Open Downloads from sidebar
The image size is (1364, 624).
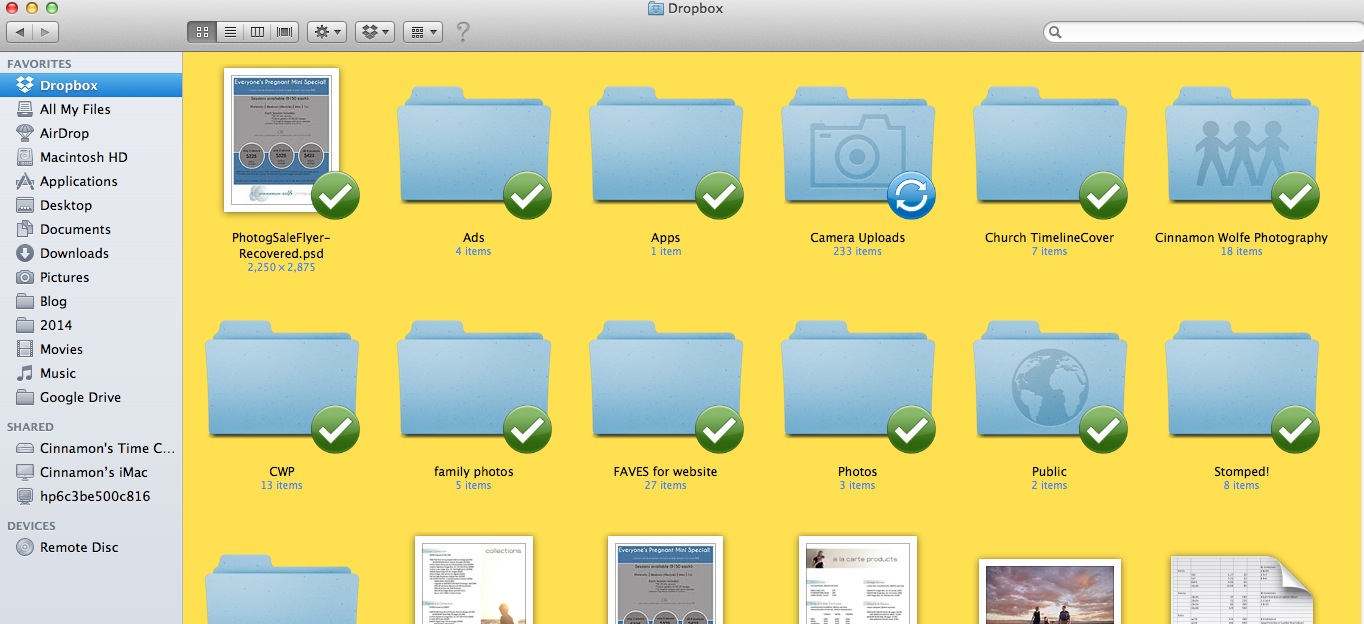91,253
